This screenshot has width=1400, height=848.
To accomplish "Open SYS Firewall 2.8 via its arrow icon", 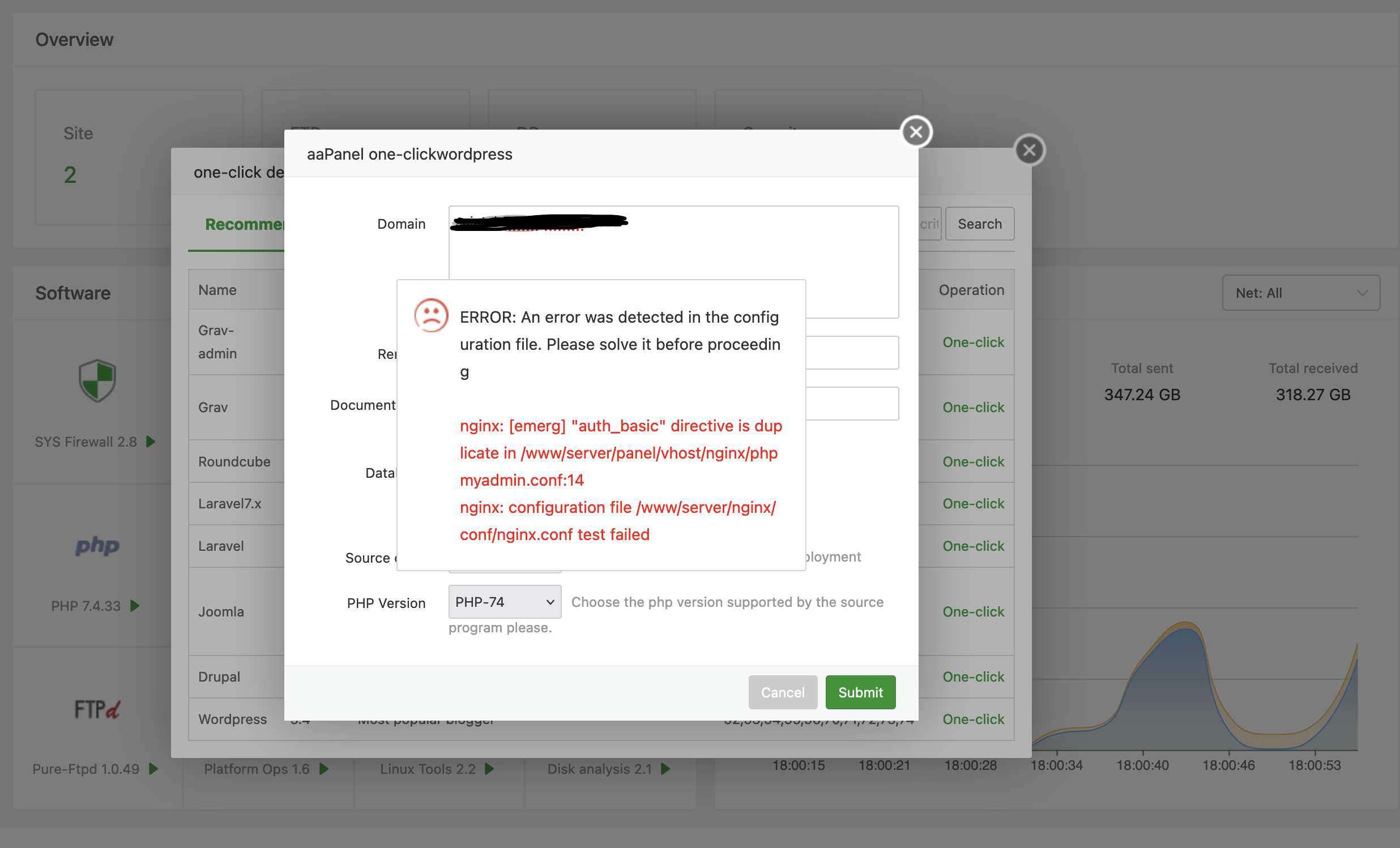I will coord(150,442).
